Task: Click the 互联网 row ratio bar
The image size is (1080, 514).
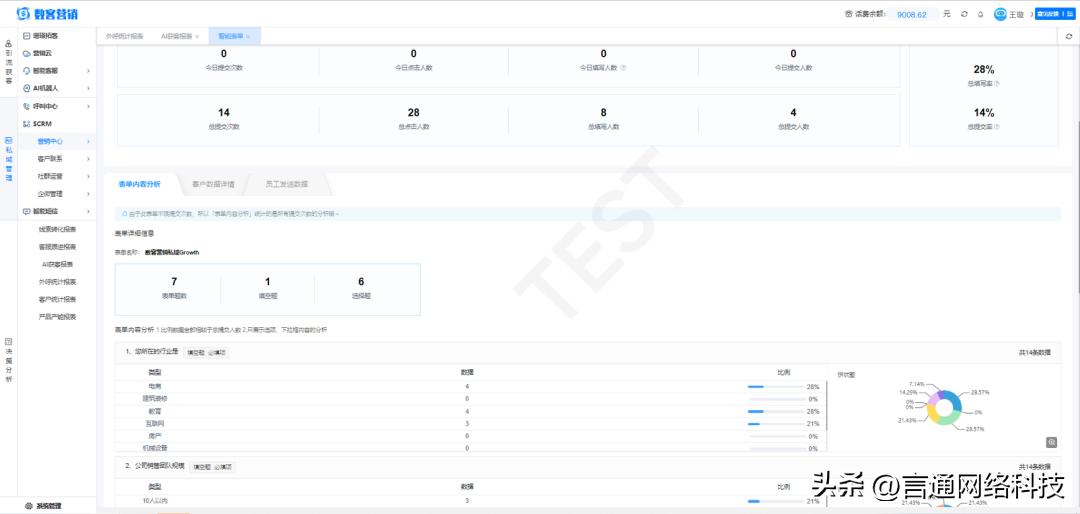Action: click(775, 424)
